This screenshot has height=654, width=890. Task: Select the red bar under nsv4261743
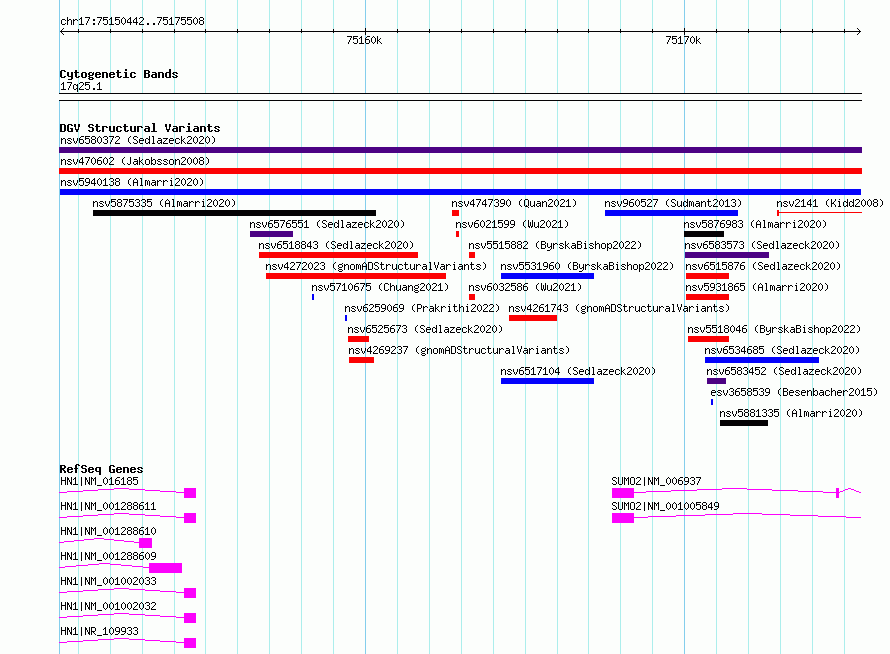[x=533, y=318]
